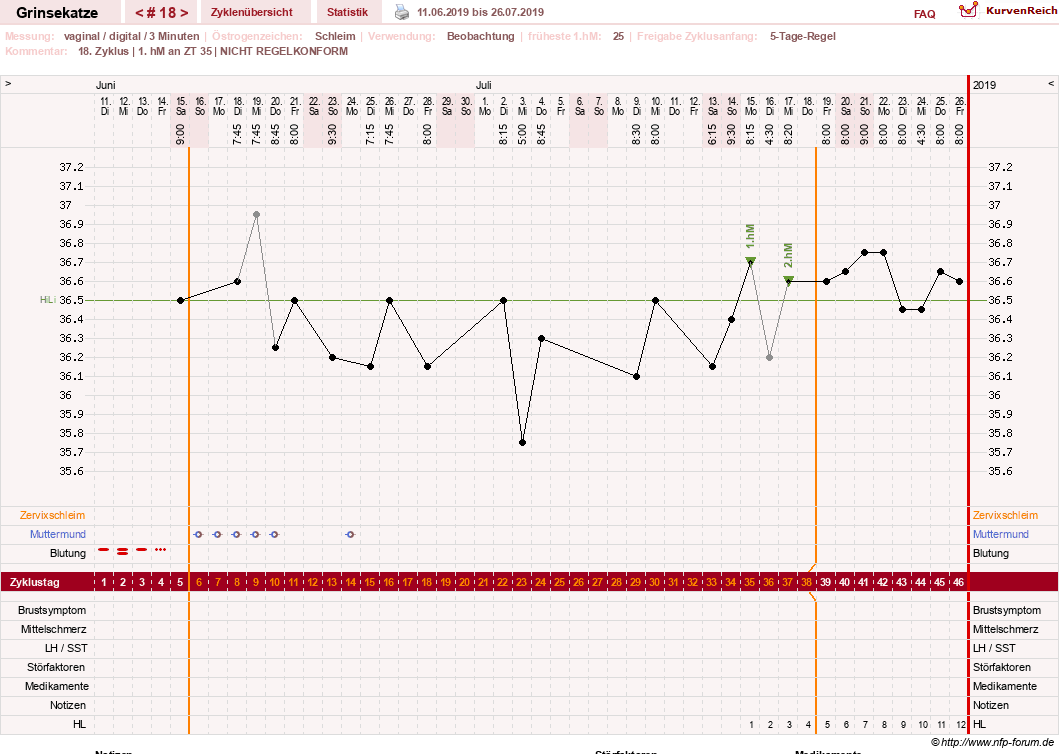Viewport: 1059px width, 754px height.
Task: Click the date range 11.06.2019 bis 26.07.2019
Action: pos(480,12)
